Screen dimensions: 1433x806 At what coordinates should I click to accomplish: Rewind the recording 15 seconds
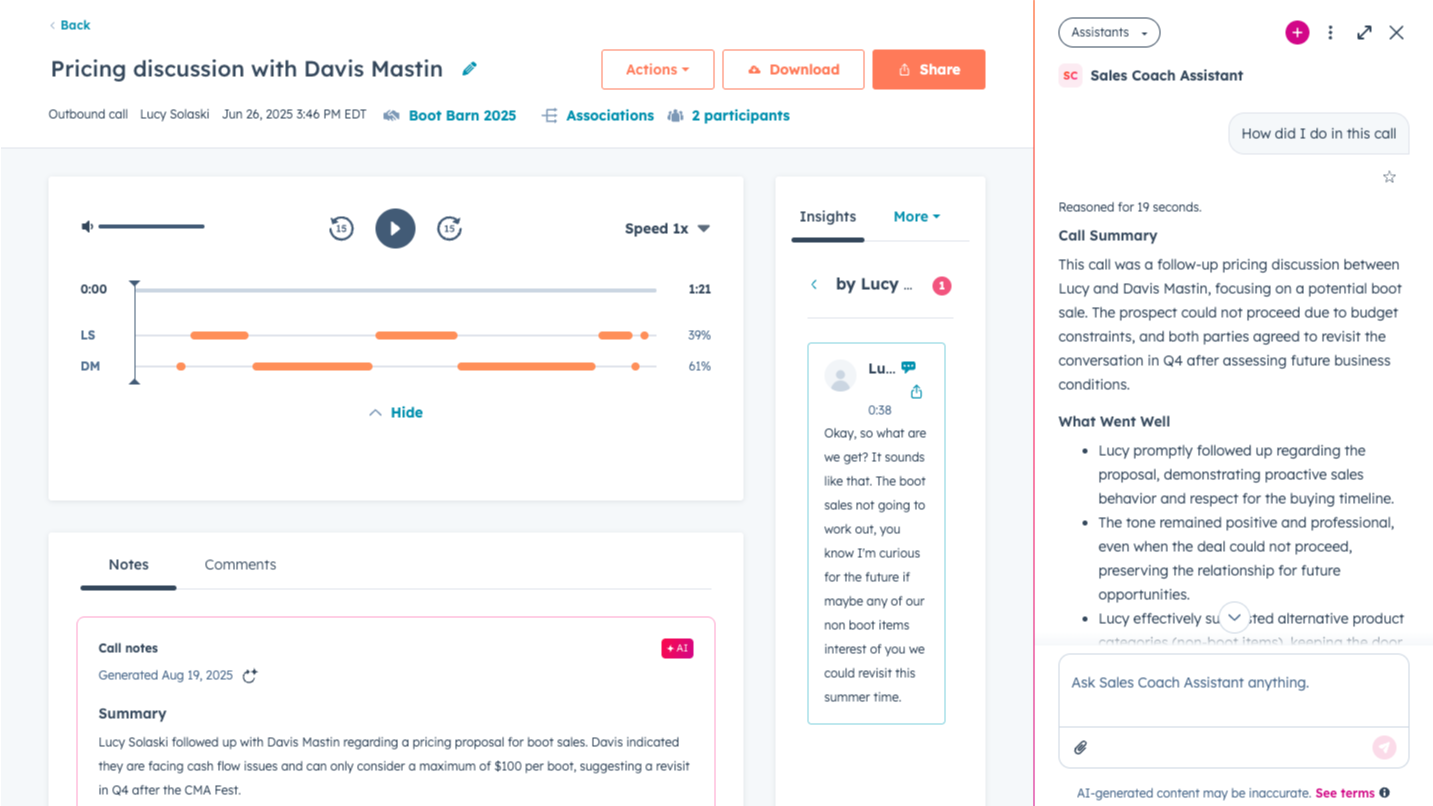pos(340,228)
